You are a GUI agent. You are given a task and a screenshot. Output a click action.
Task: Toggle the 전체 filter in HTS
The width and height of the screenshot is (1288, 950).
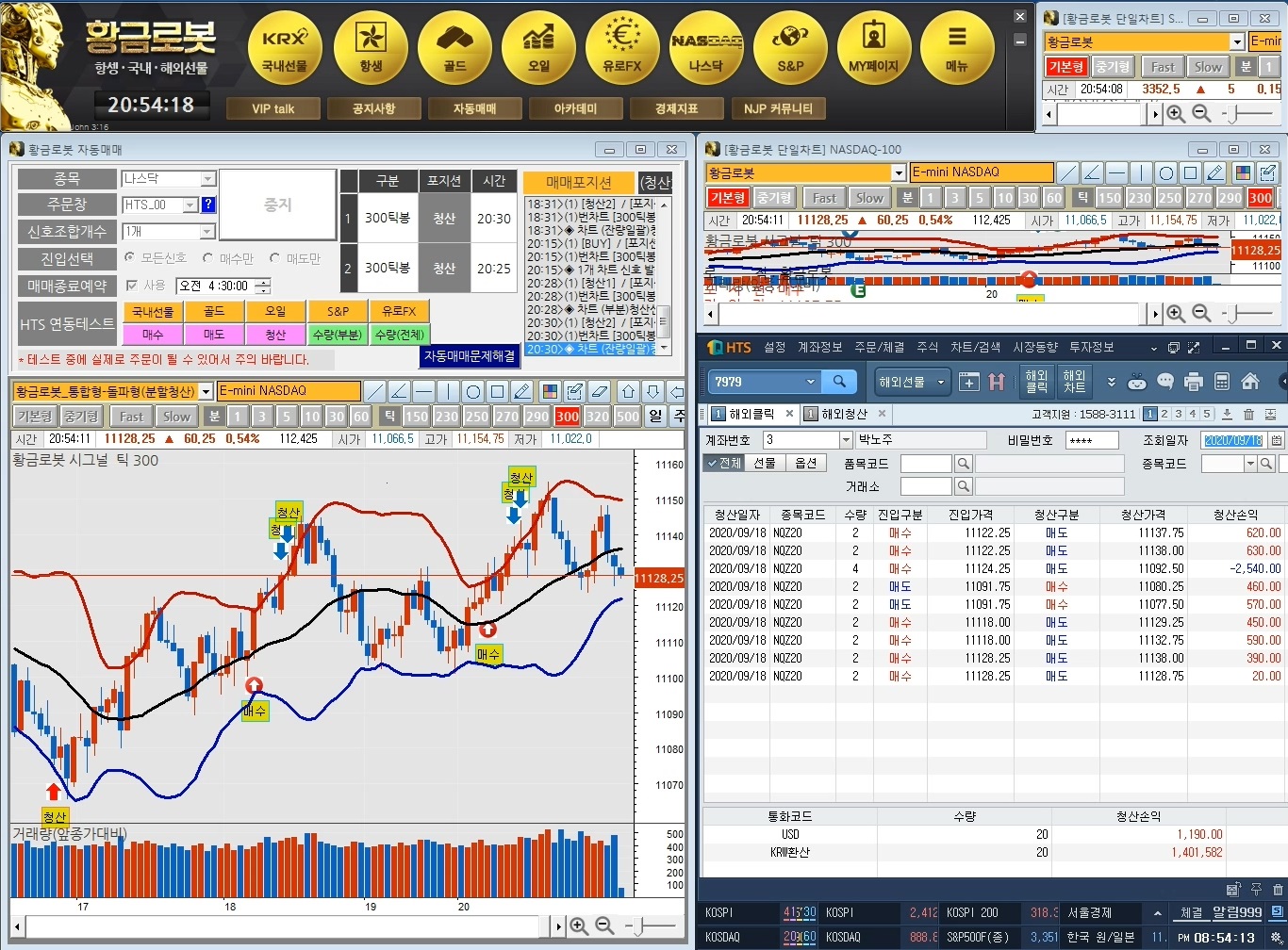[x=723, y=463]
